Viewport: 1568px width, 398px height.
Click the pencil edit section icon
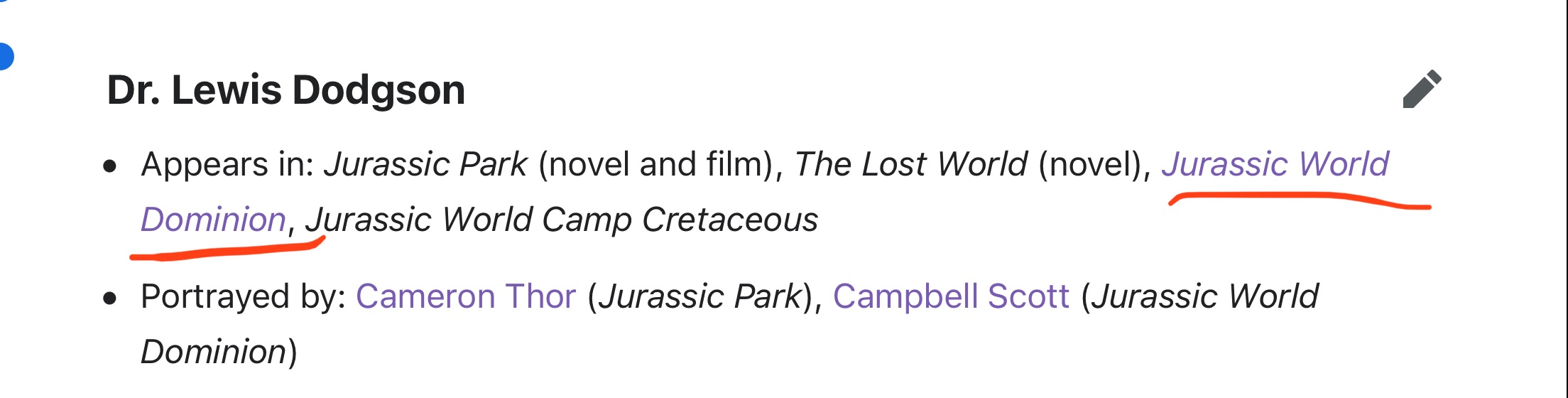pos(1422,89)
